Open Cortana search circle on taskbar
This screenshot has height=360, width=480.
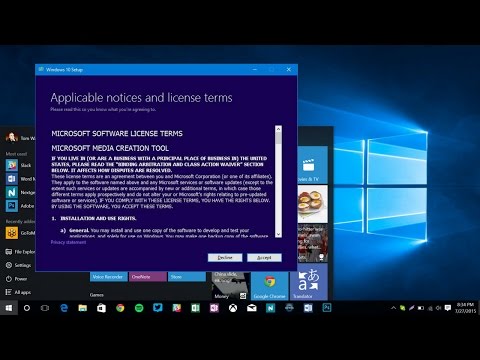[27, 308]
